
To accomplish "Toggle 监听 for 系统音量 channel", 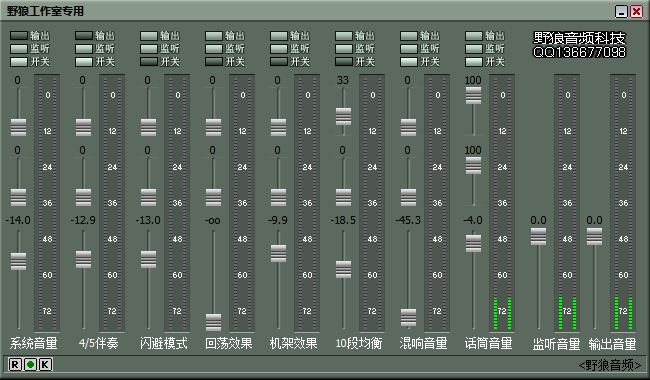I will [x=19, y=49].
